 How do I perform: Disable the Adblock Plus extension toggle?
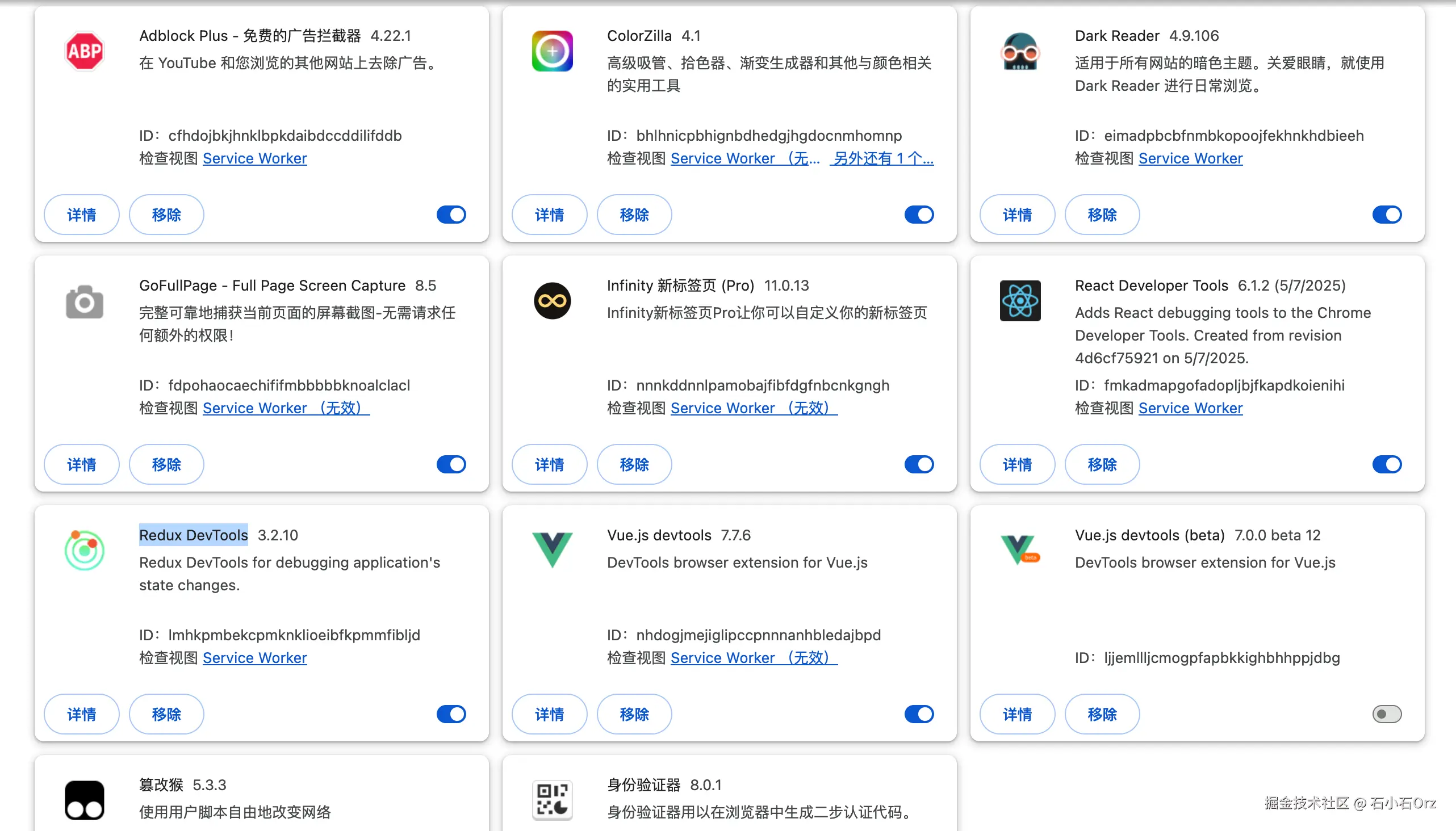(451, 215)
